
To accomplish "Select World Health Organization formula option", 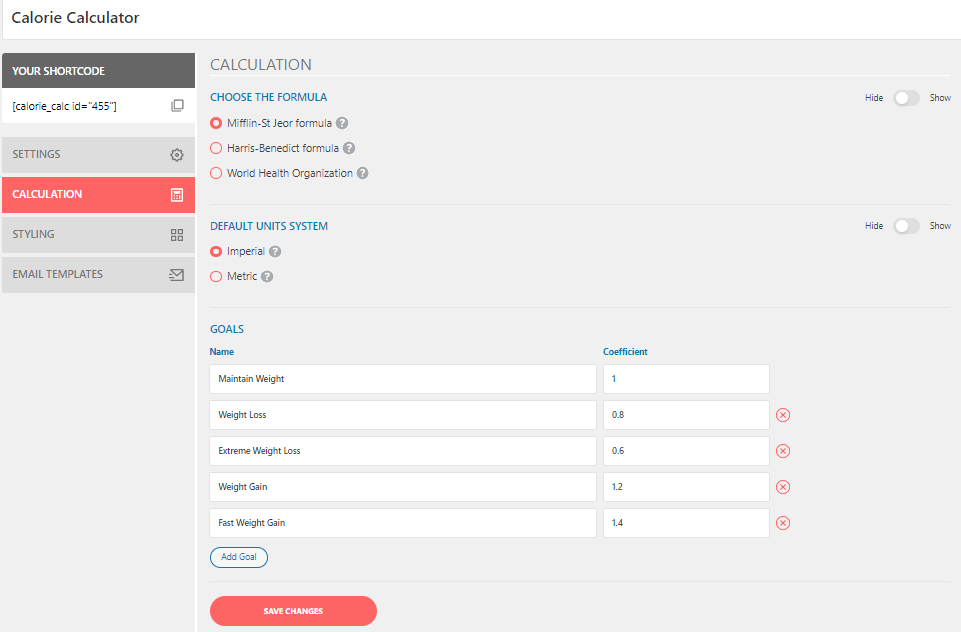I will coord(216,173).
